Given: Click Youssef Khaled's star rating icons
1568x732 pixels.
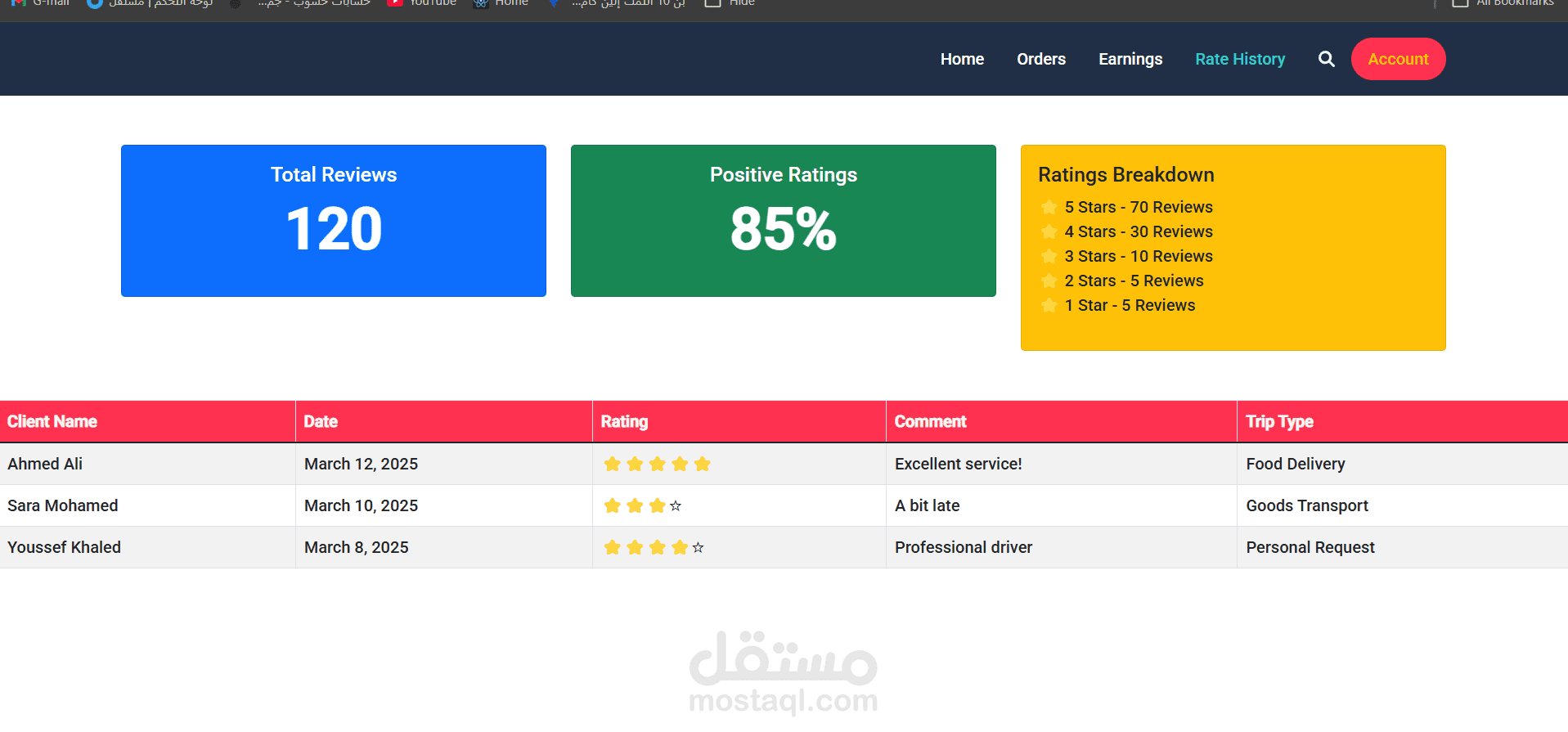Looking at the screenshot, I should pos(654,547).
